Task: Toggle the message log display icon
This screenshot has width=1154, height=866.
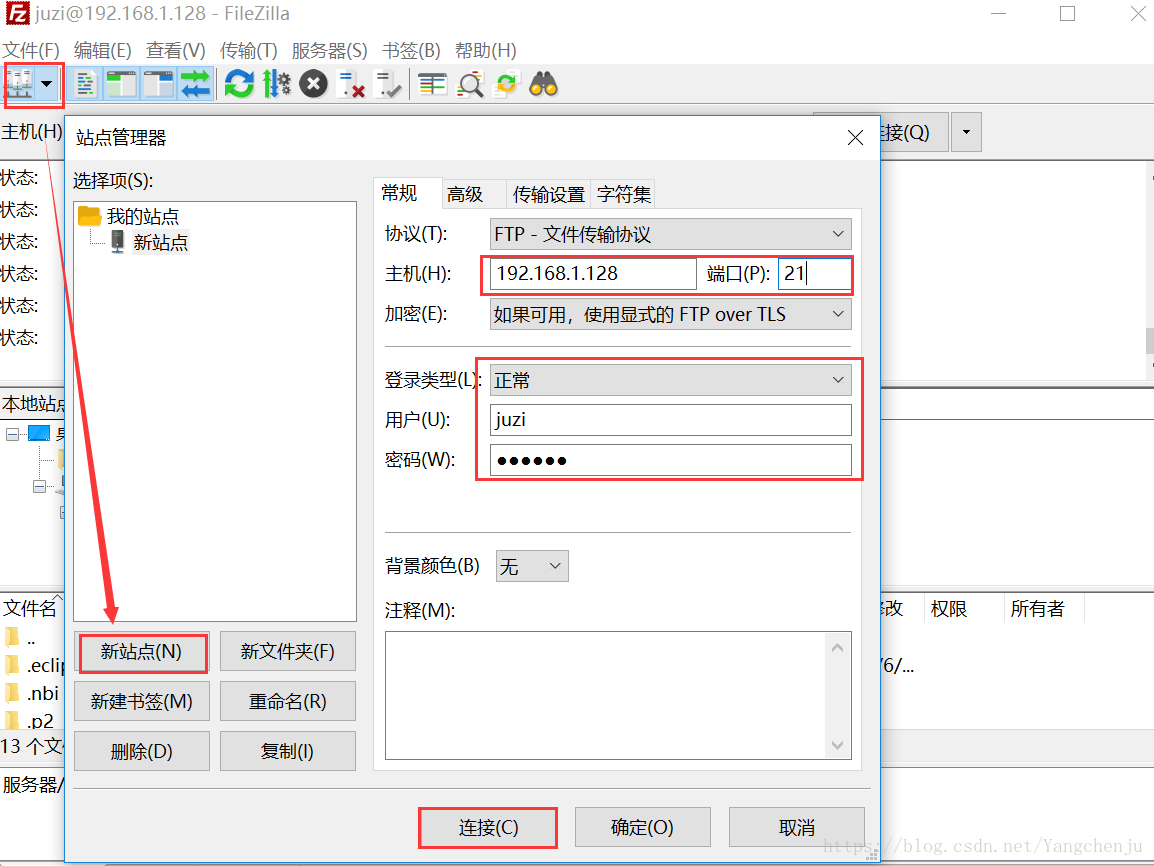Action: click(85, 84)
